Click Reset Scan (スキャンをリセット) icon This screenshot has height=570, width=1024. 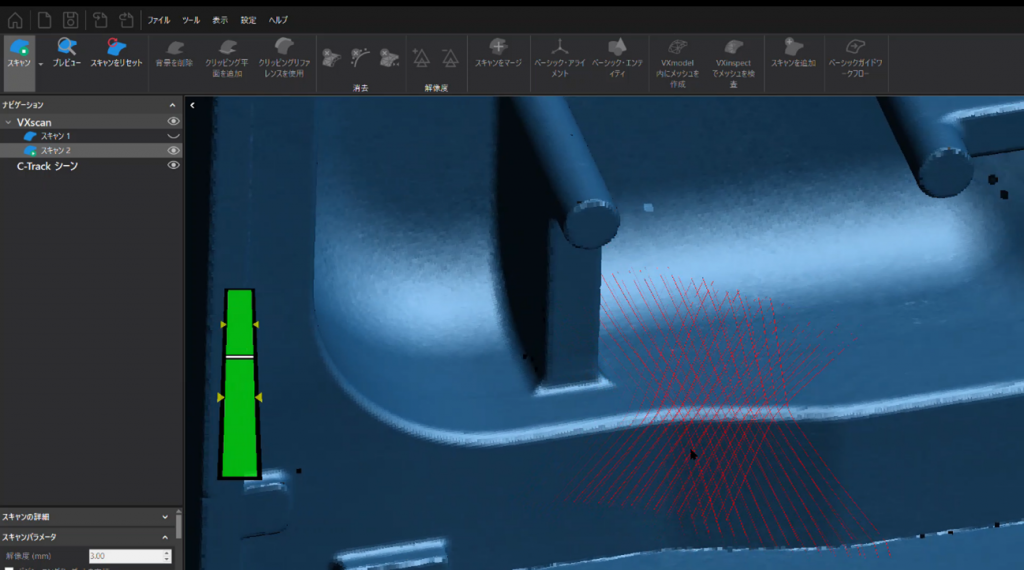116,47
